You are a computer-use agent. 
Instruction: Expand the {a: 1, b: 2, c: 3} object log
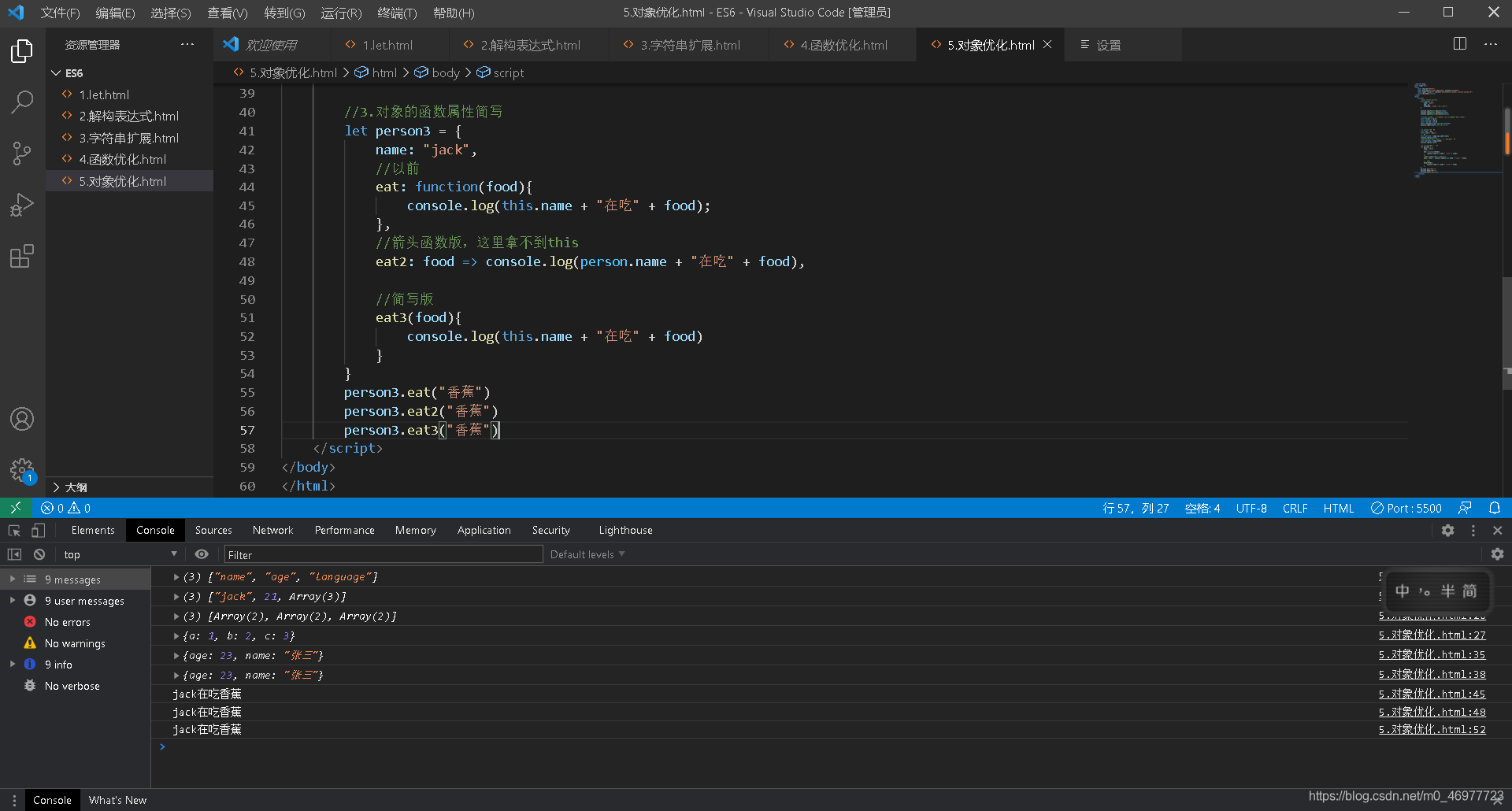[x=176, y=636]
